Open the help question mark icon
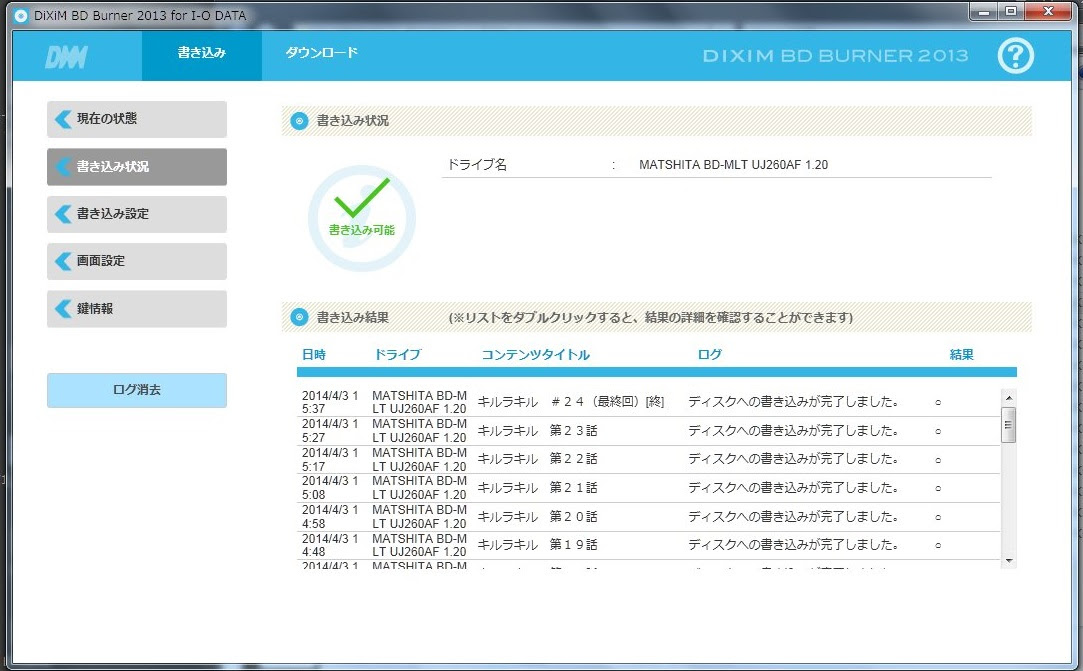Image resolution: width=1083 pixels, height=671 pixels. [1015, 56]
